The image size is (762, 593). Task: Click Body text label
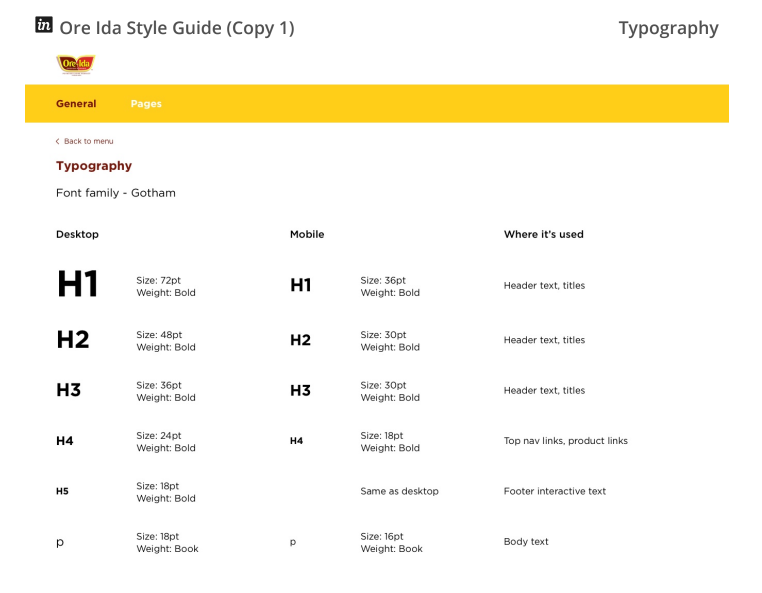pos(526,542)
